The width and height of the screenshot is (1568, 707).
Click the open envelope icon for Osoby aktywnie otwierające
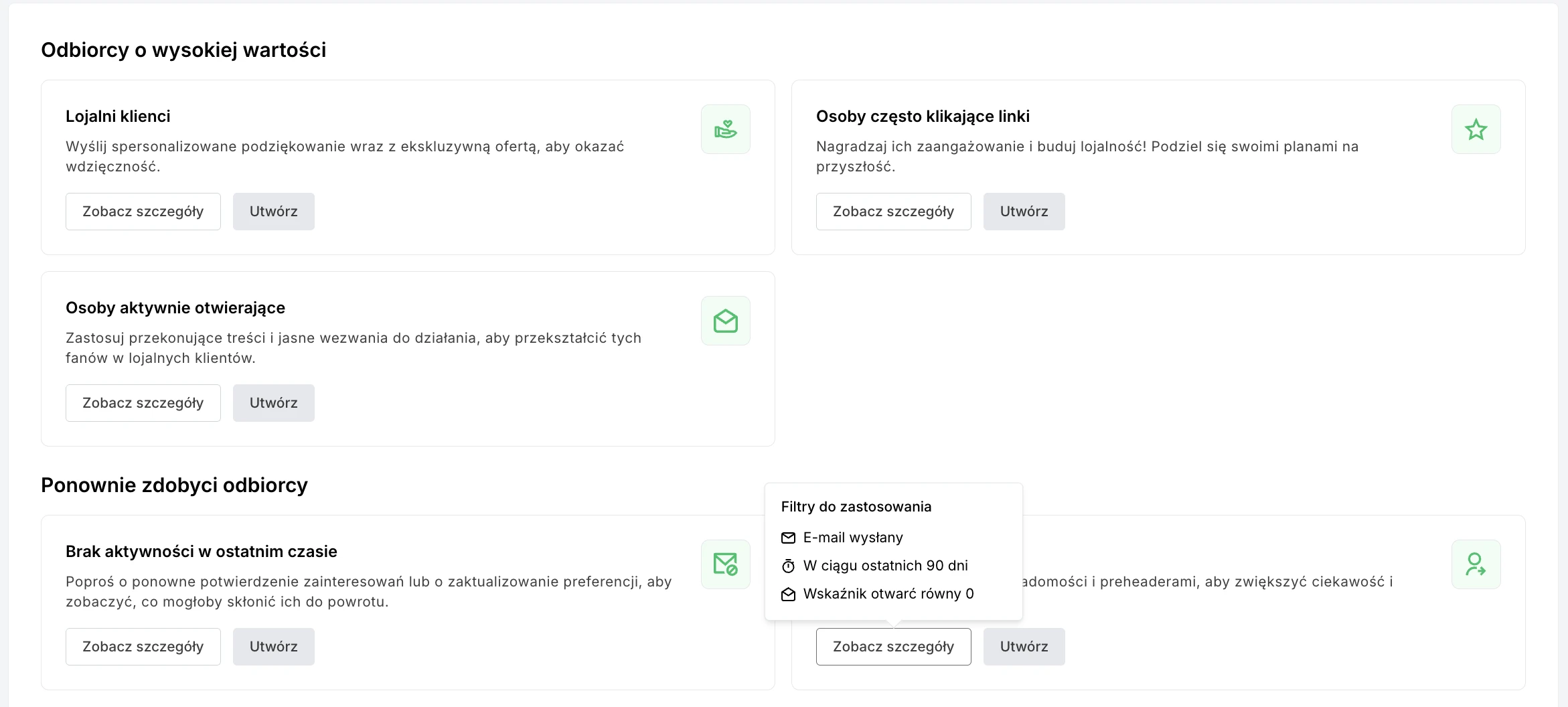coord(725,321)
